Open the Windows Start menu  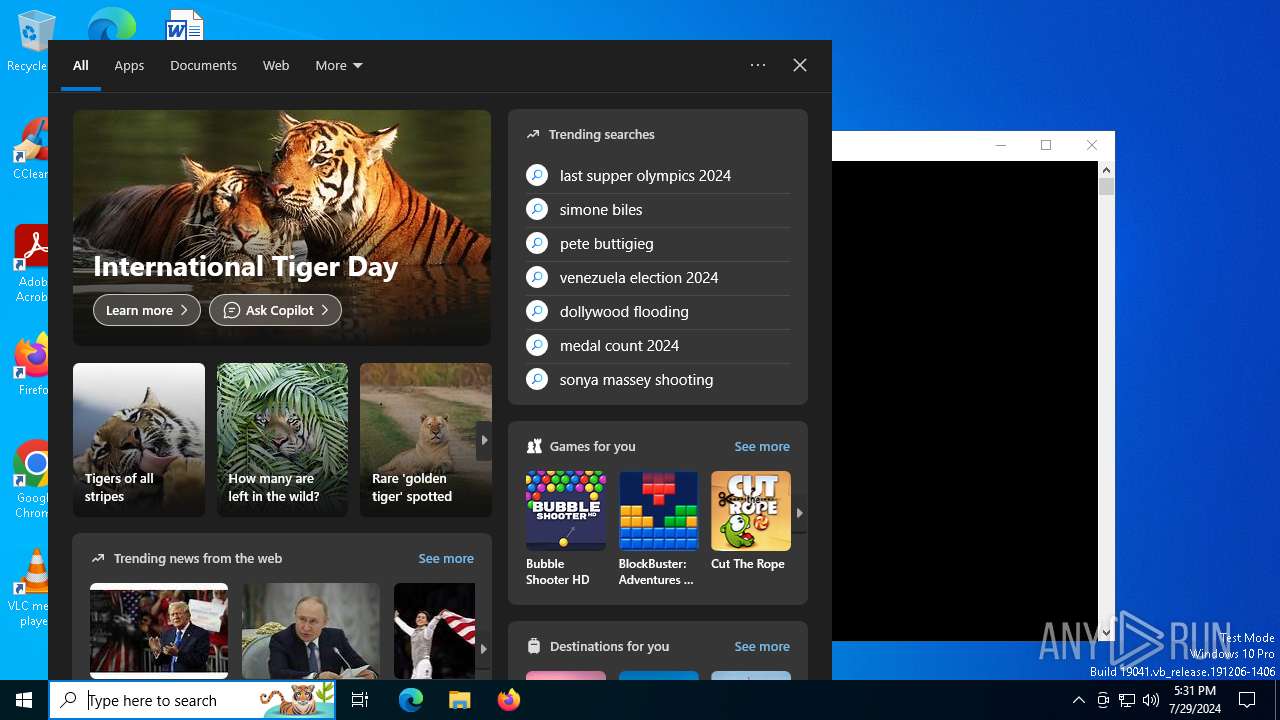(x=24, y=700)
